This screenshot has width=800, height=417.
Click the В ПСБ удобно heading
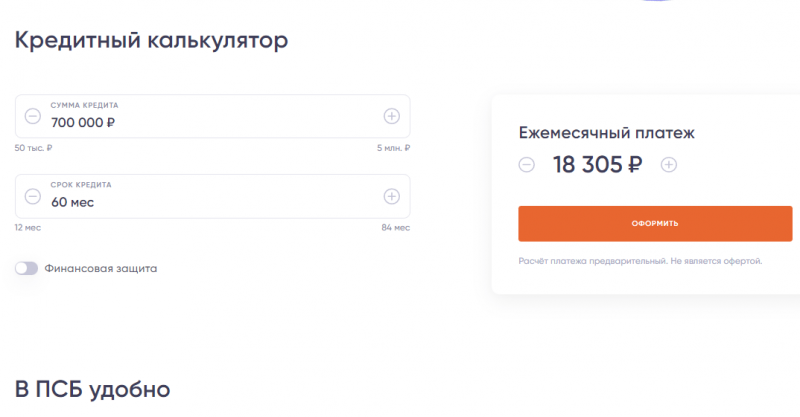(92, 388)
